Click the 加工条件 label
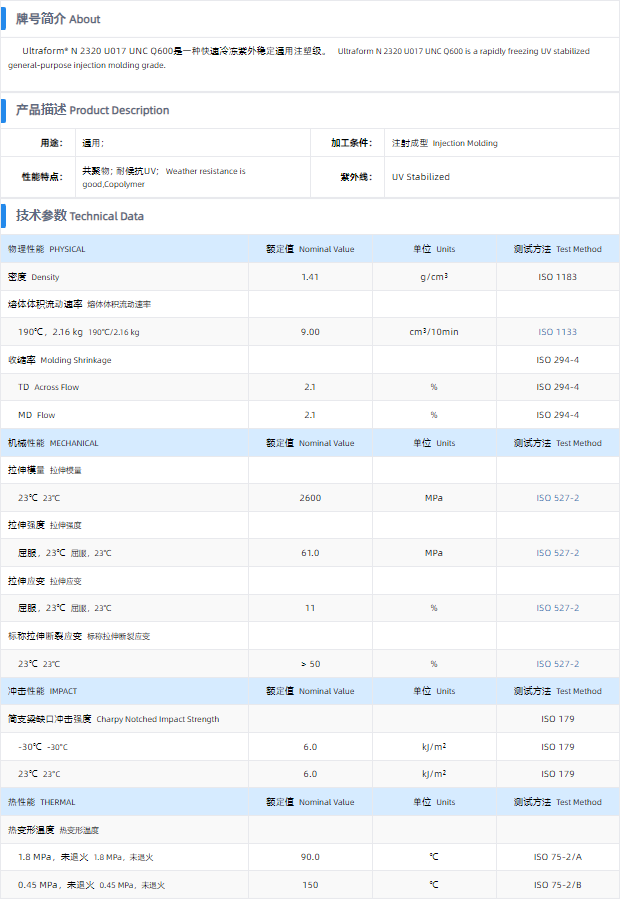 coord(352,143)
